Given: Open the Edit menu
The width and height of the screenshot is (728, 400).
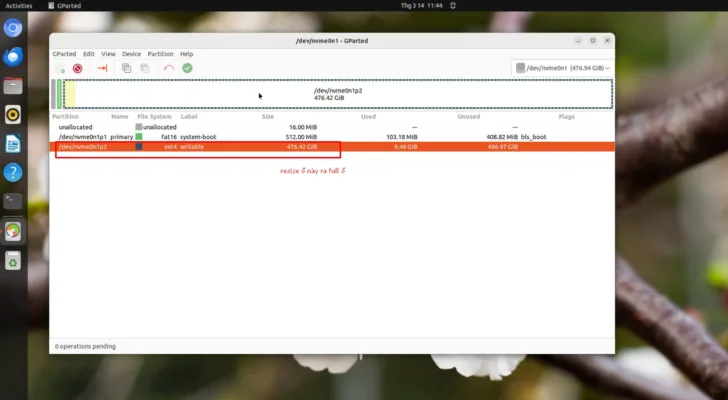Looking at the screenshot, I should (x=89, y=54).
